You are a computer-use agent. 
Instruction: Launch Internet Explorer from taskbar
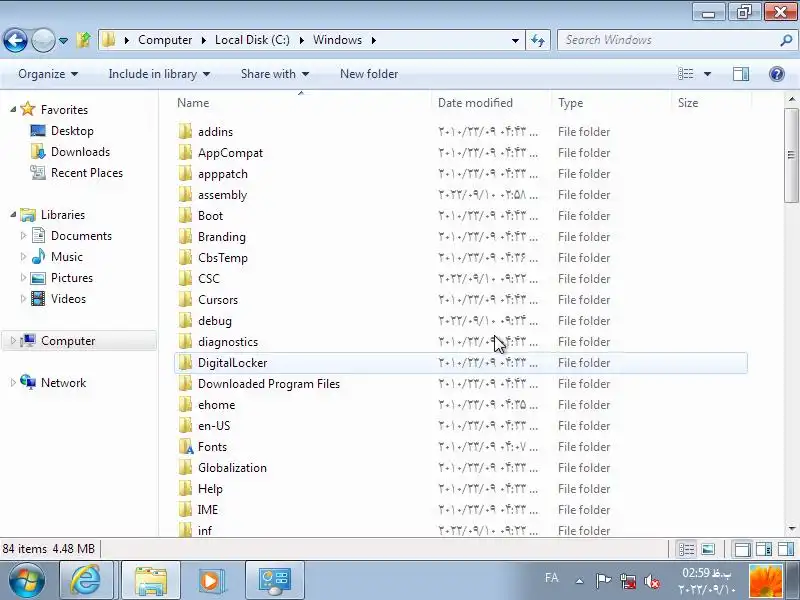[86, 581]
